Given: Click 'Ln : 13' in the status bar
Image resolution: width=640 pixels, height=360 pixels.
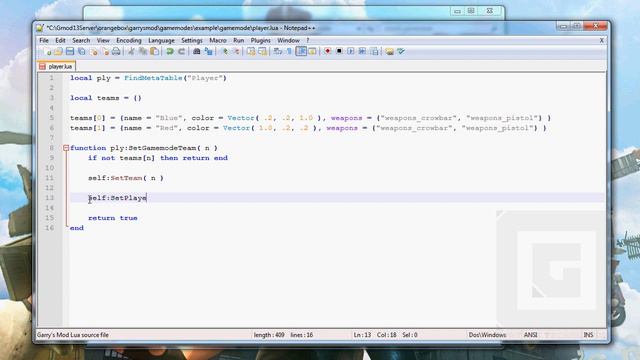Looking at the screenshot, I should 362,335.
